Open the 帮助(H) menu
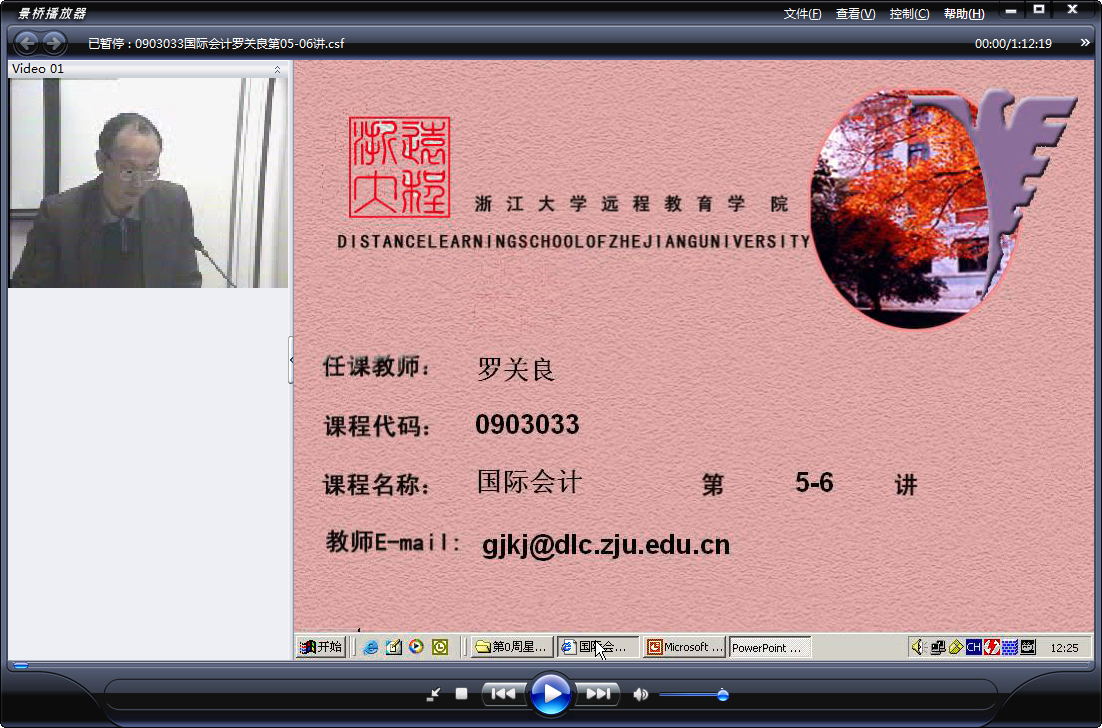1102x728 pixels. pos(964,13)
